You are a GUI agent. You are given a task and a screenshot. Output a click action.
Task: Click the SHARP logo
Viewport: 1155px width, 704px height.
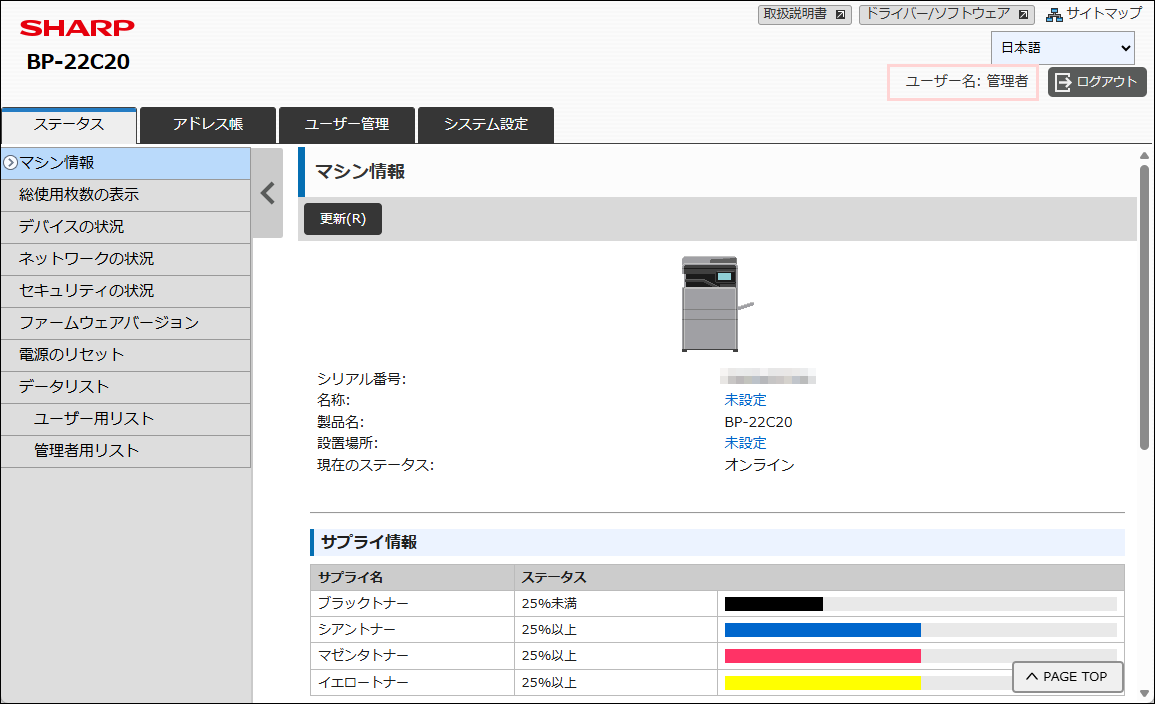tap(77, 28)
